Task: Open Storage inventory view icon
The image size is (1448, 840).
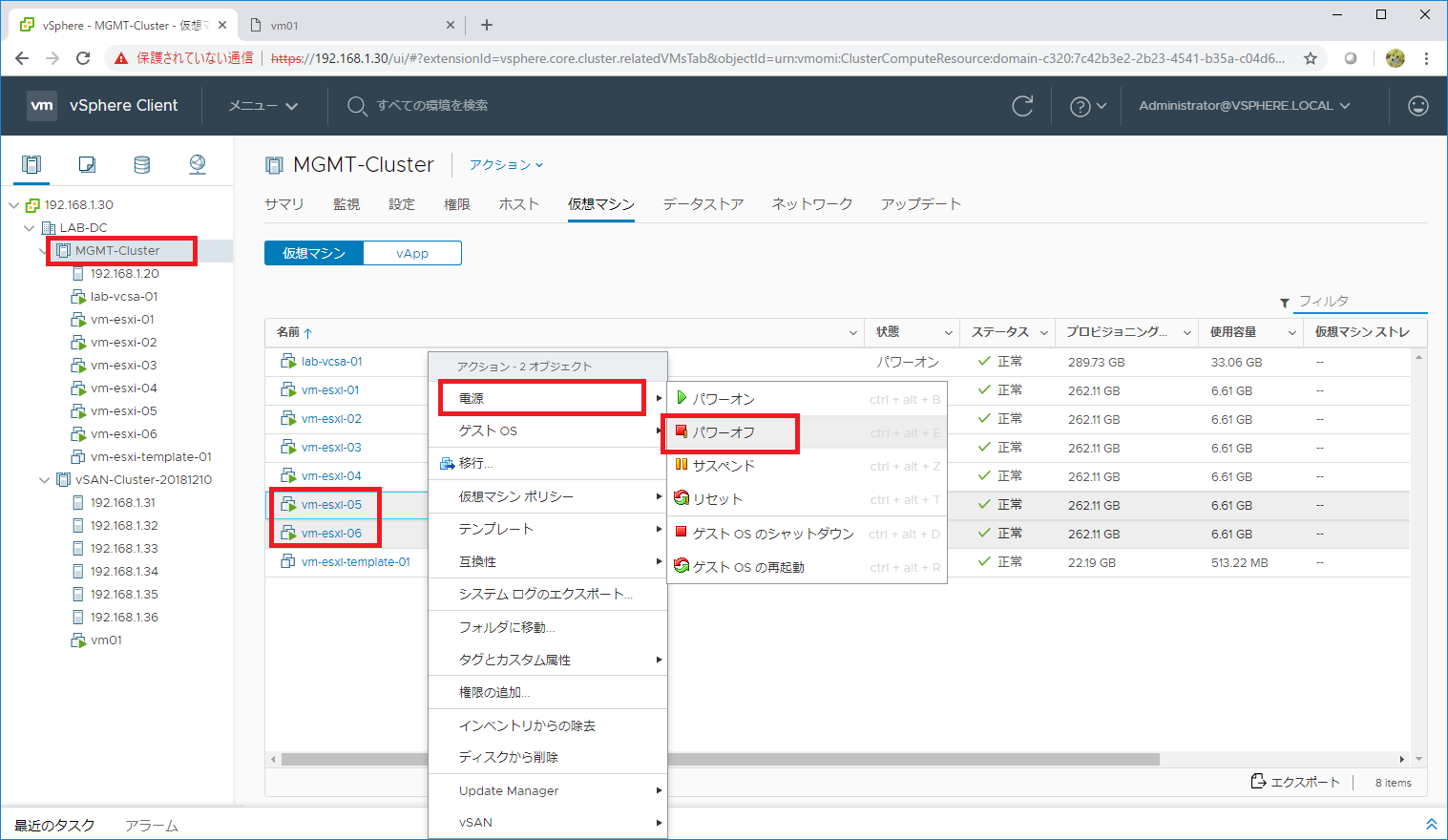Action: (x=142, y=164)
